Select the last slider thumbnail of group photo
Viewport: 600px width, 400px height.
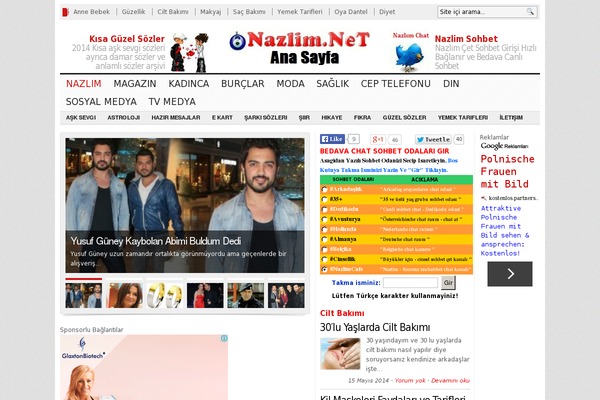[x=286, y=296]
